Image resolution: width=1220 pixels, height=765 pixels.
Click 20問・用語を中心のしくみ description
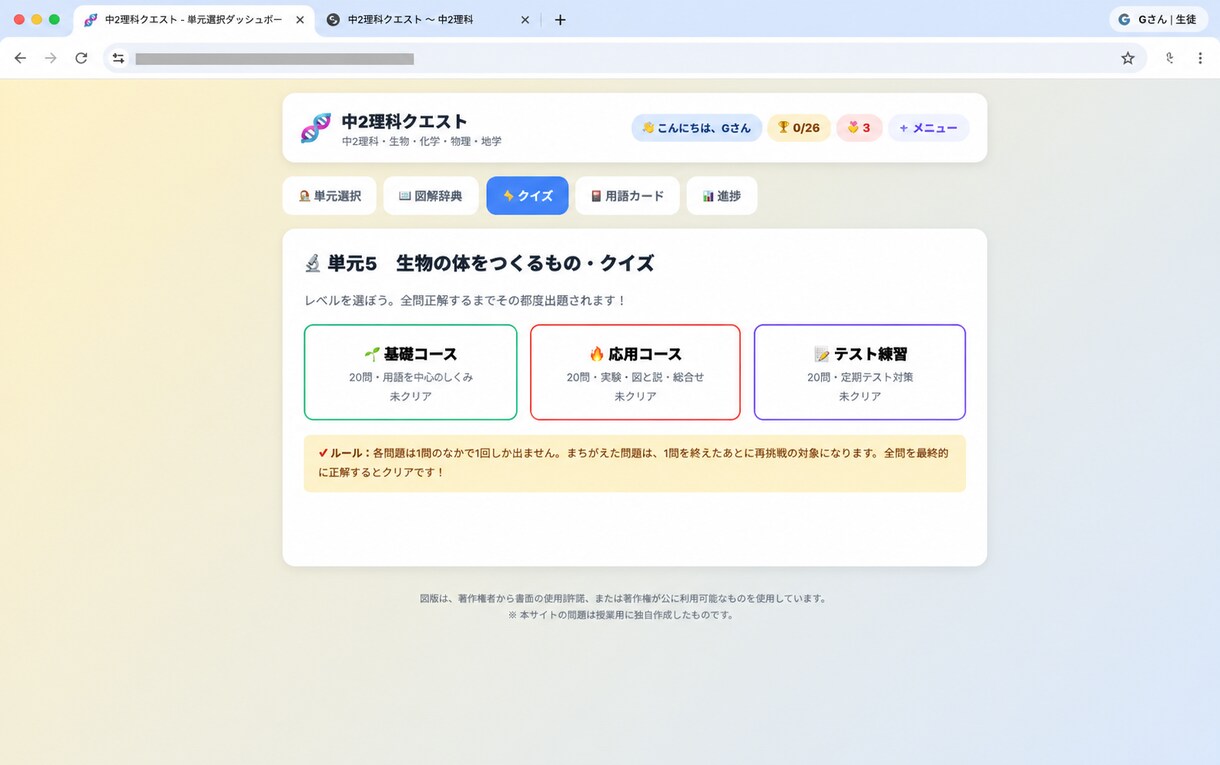click(x=411, y=377)
